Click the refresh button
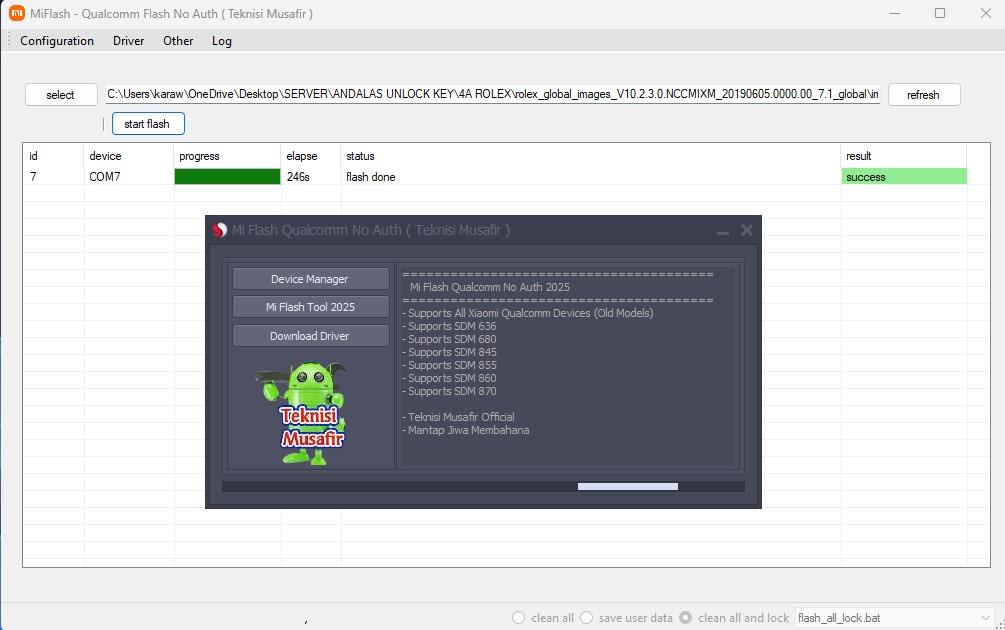 click(x=923, y=95)
